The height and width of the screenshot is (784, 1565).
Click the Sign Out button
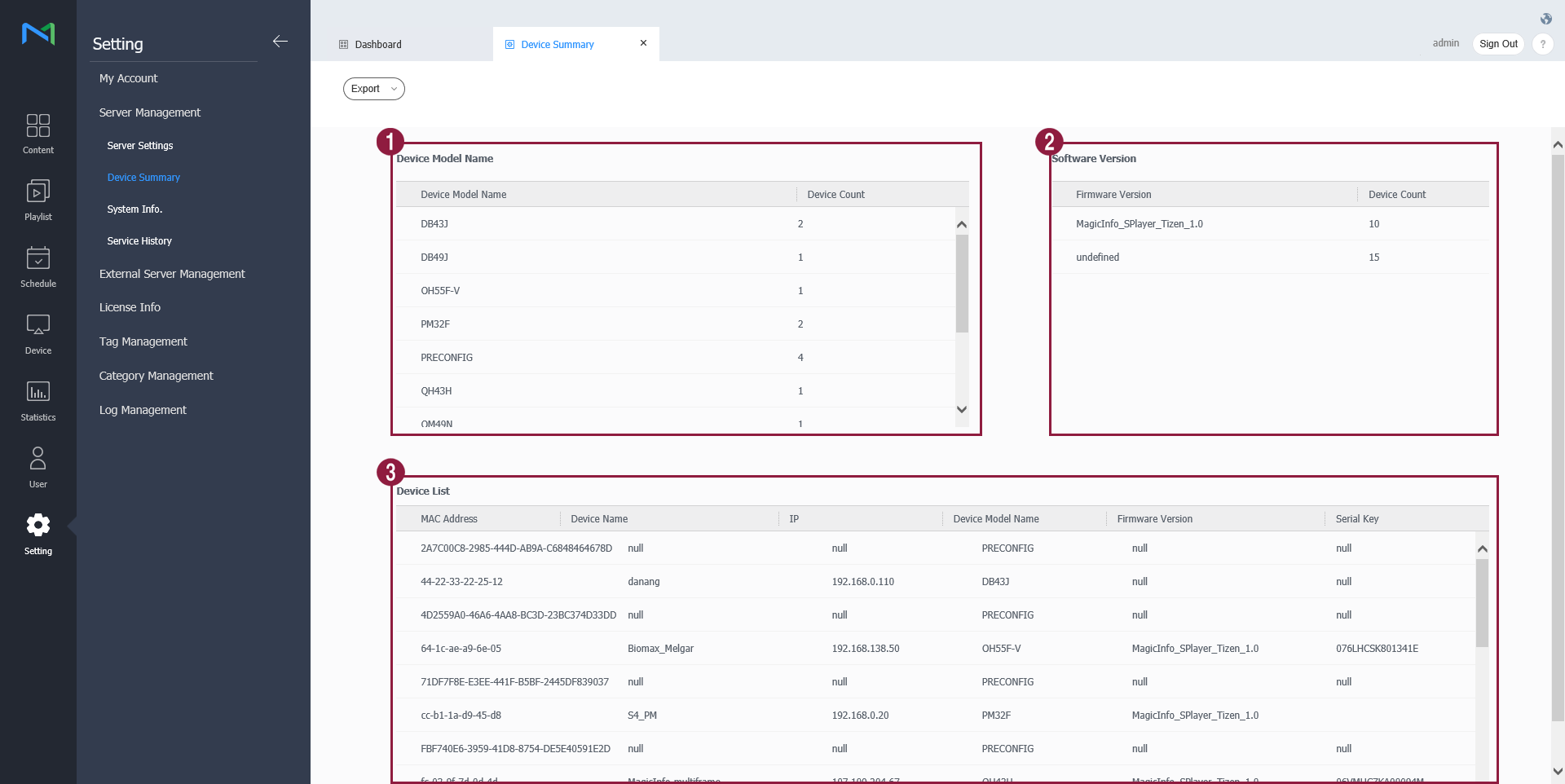(x=1497, y=44)
